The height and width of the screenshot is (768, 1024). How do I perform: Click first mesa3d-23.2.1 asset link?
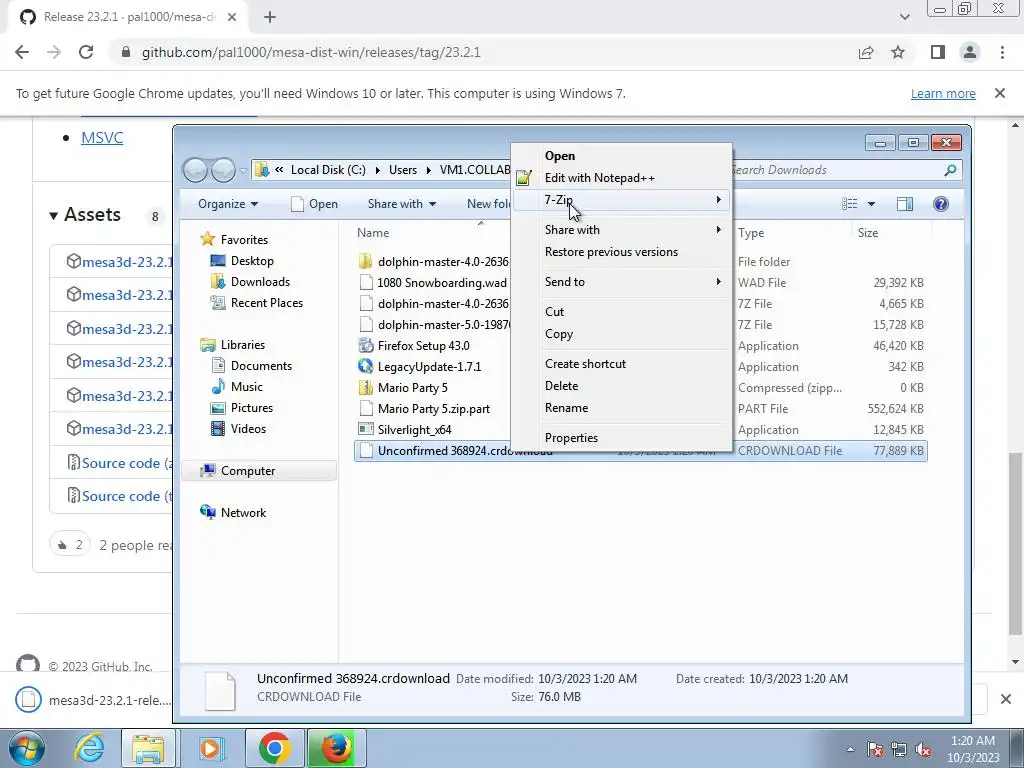127,262
